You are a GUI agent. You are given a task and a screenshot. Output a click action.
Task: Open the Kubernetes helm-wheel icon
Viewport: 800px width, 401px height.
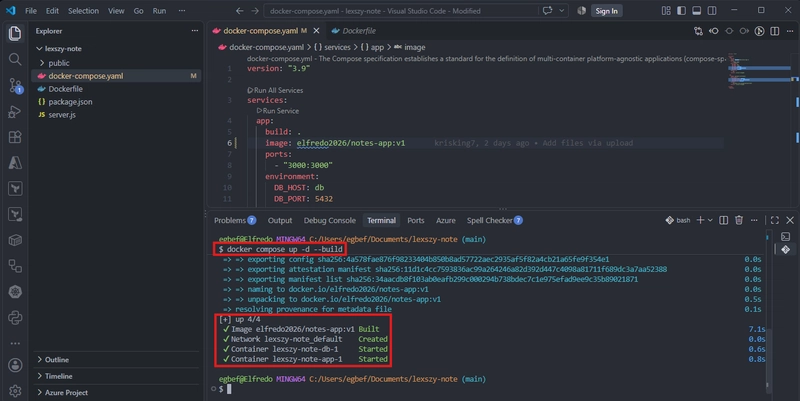coord(15,292)
